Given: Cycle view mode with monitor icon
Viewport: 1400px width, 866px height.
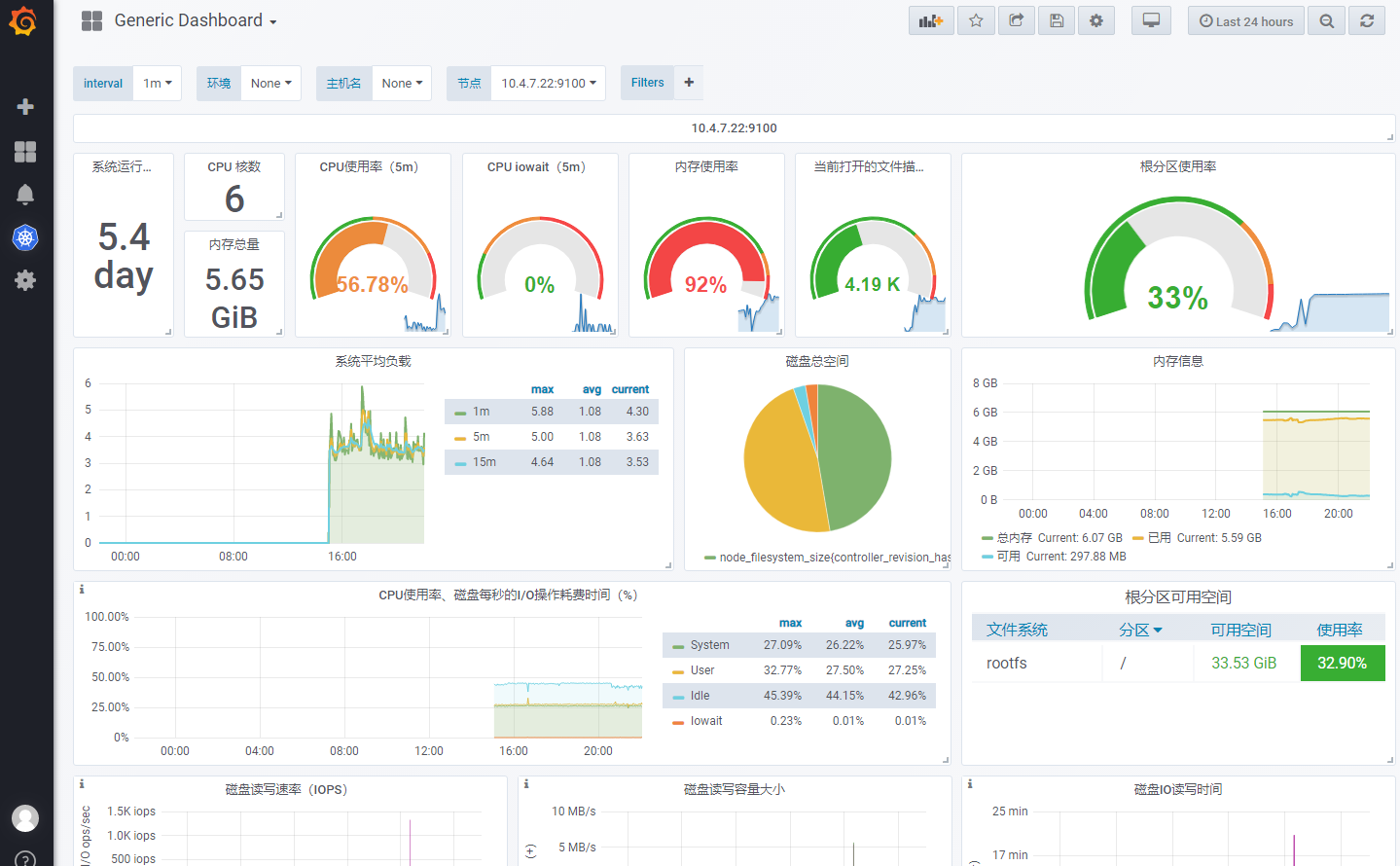Looking at the screenshot, I should point(1151,20).
